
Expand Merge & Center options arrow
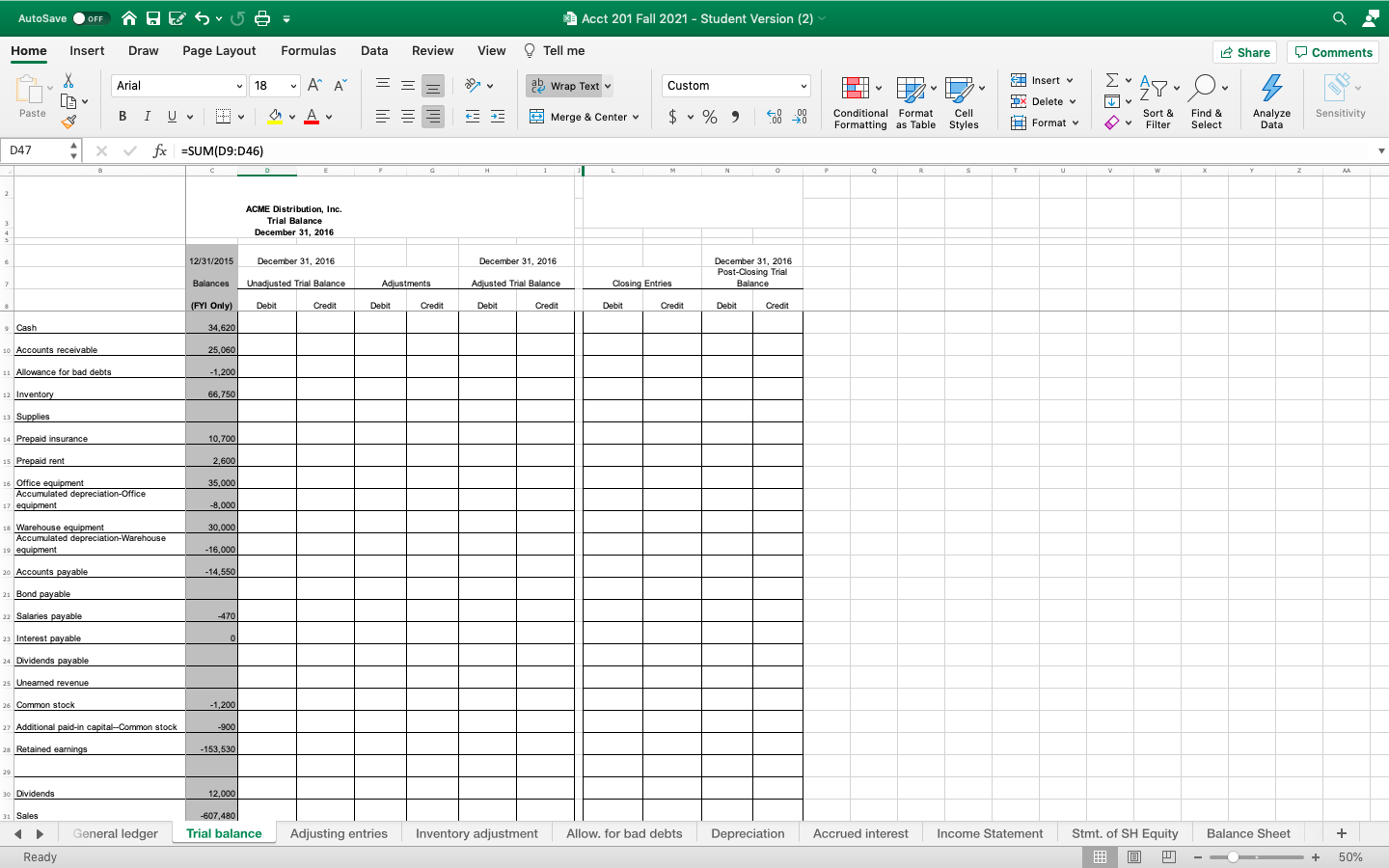tap(636, 117)
